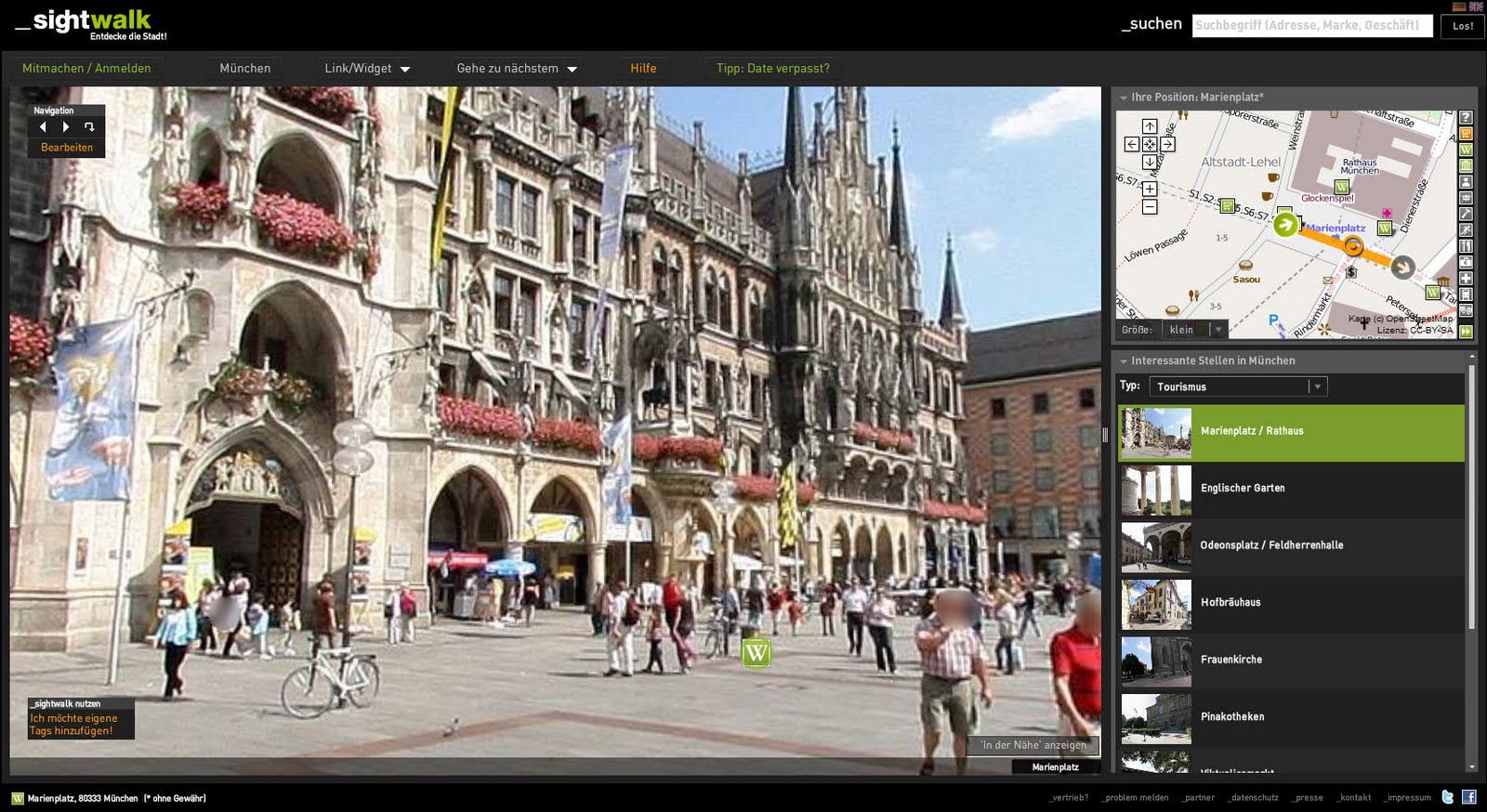Click the Bearbeiten link
Viewport: 1487px width, 812px height.
pyautogui.click(x=67, y=148)
